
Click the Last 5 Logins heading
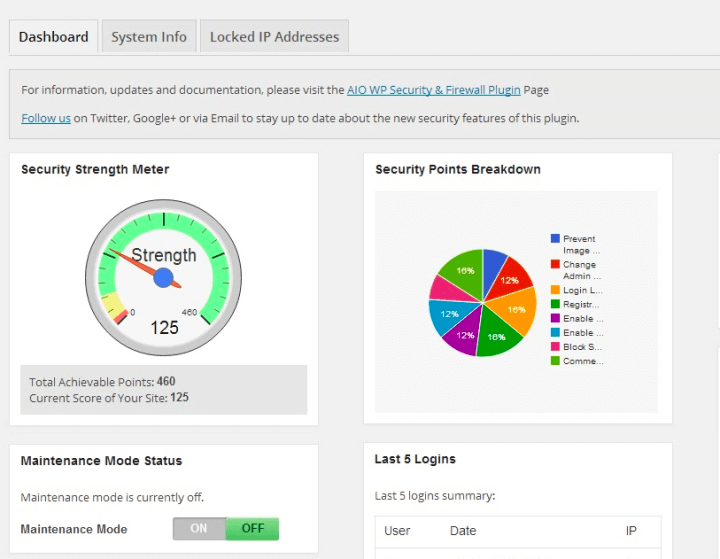[x=415, y=459]
